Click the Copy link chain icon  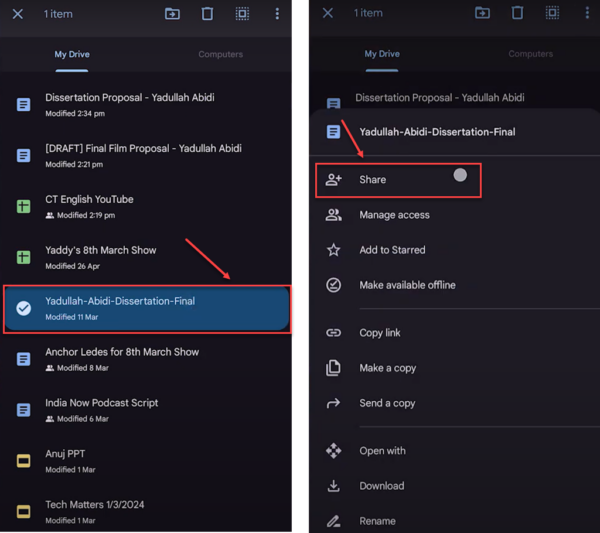pyautogui.click(x=334, y=333)
